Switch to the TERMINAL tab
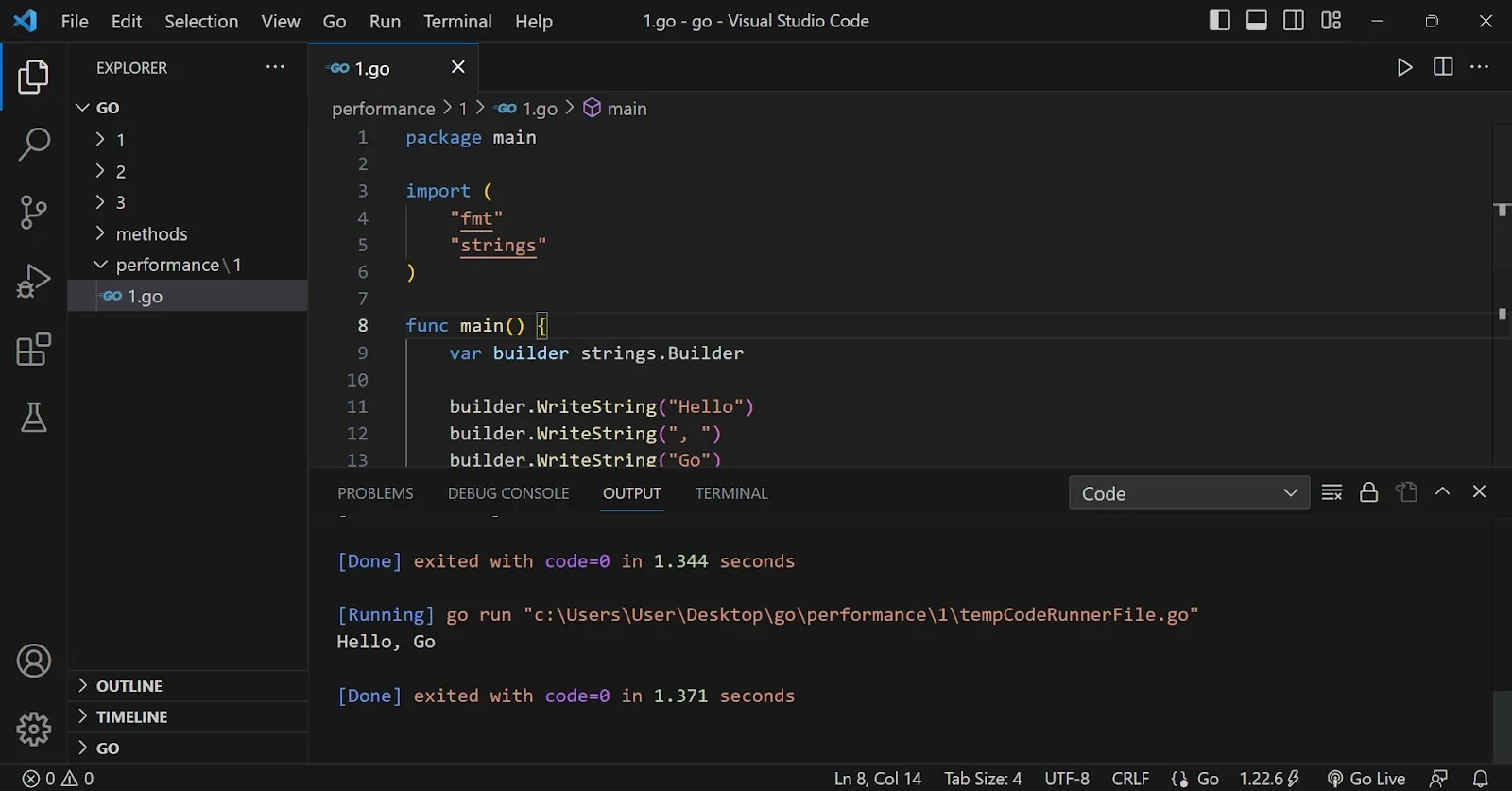 point(731,493)
